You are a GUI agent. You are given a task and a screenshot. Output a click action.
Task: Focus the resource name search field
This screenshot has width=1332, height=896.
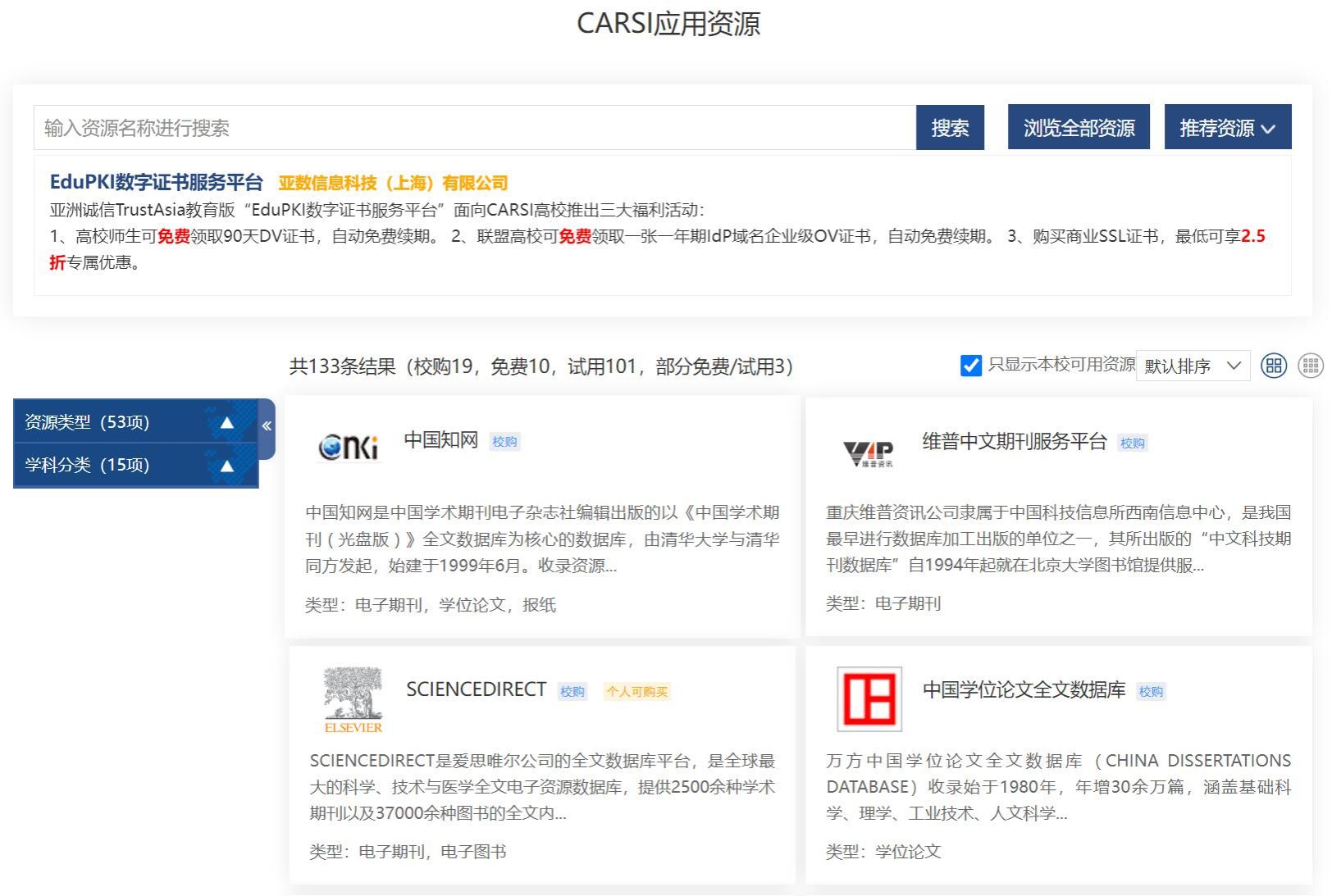click(x=474, y=128)
